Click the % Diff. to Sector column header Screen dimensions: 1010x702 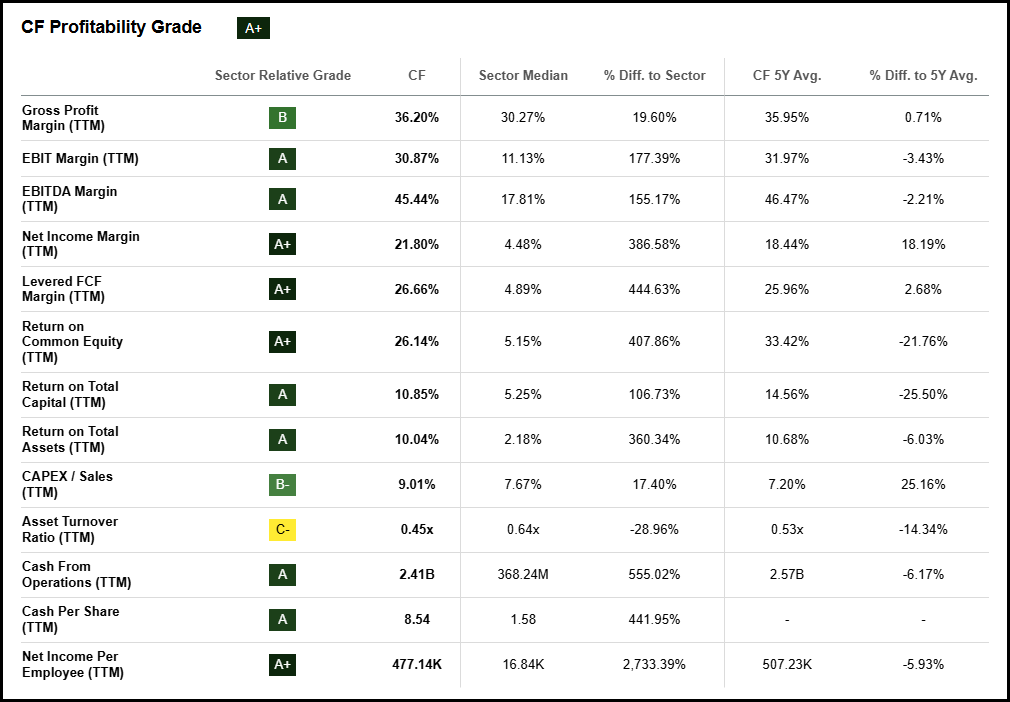(x=654, y=75)
